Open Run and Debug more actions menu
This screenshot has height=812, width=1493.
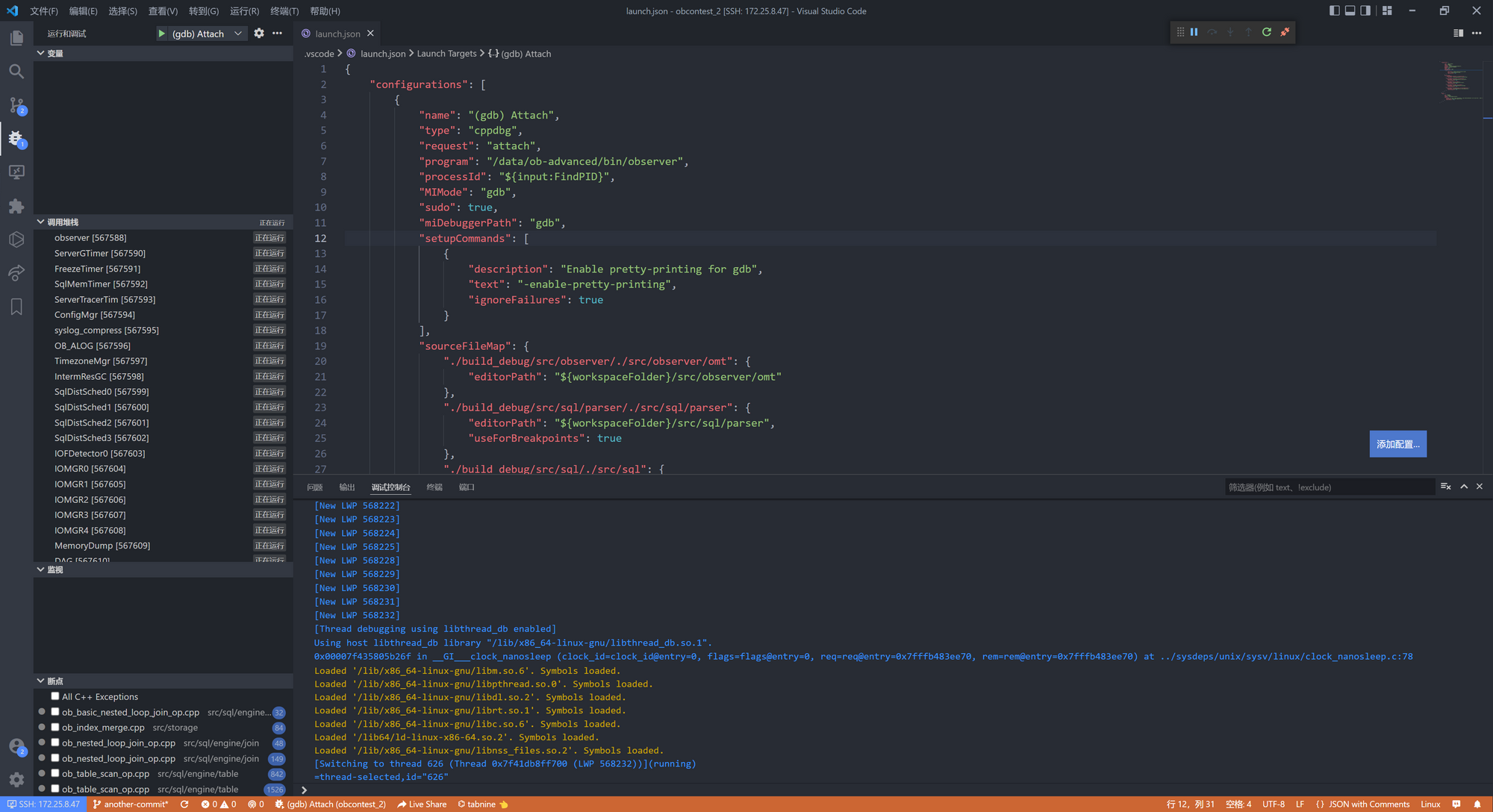278,34
